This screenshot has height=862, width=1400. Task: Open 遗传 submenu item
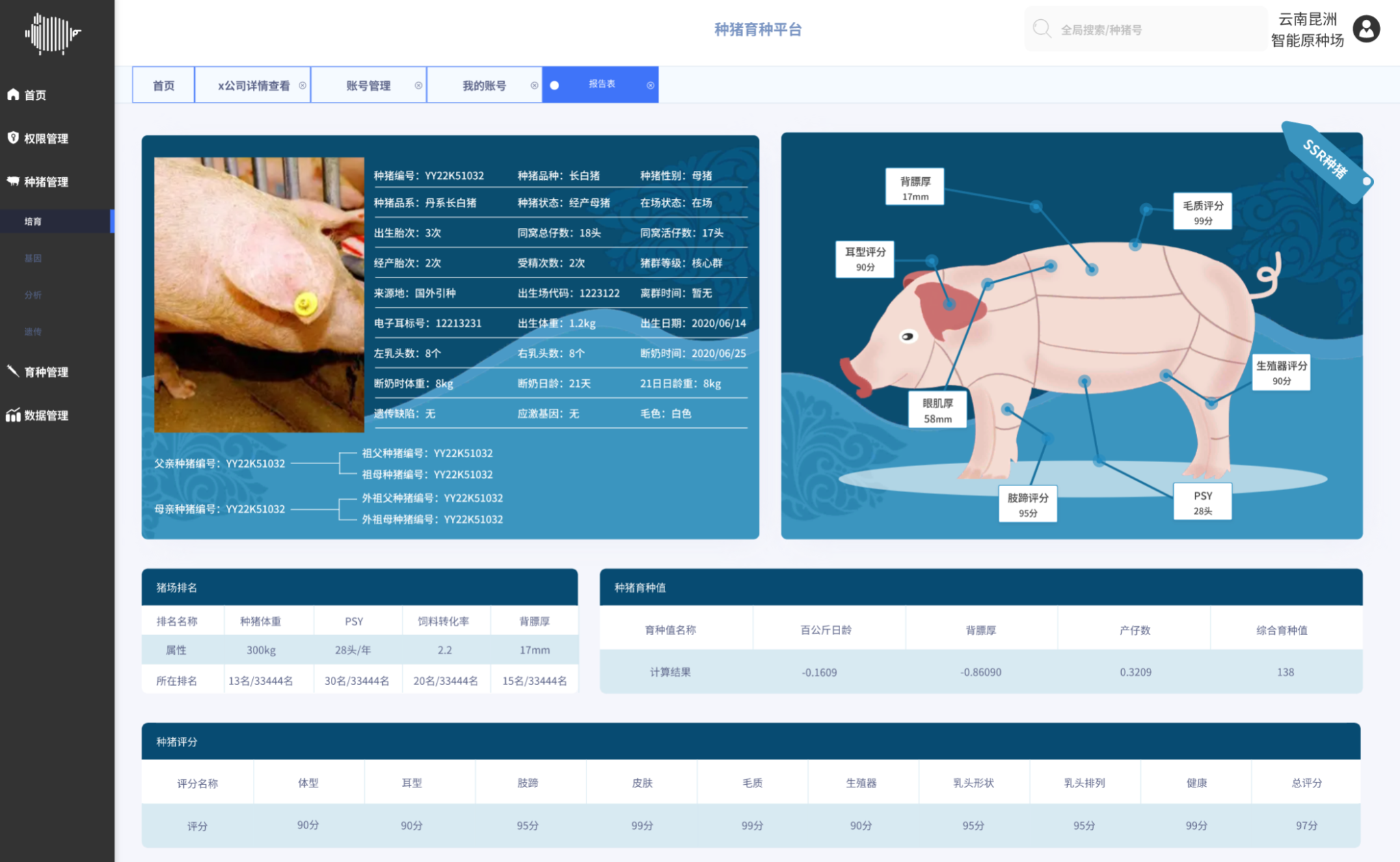point(33,332)
